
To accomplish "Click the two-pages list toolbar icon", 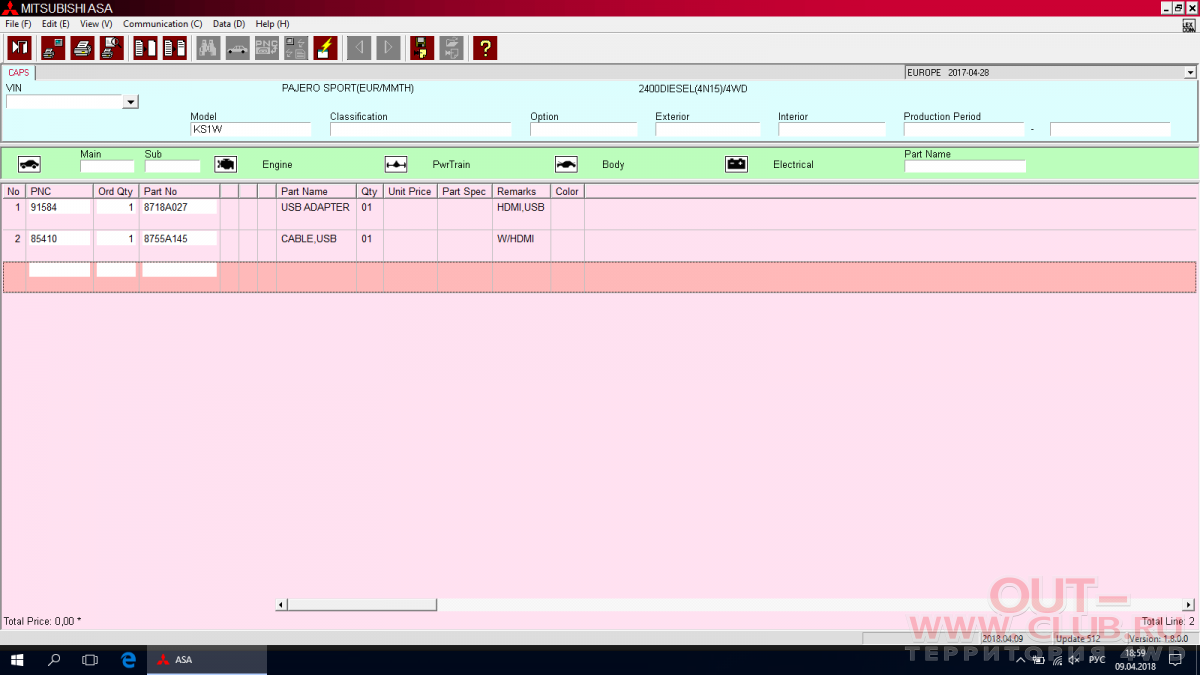I will coord(175,47).
